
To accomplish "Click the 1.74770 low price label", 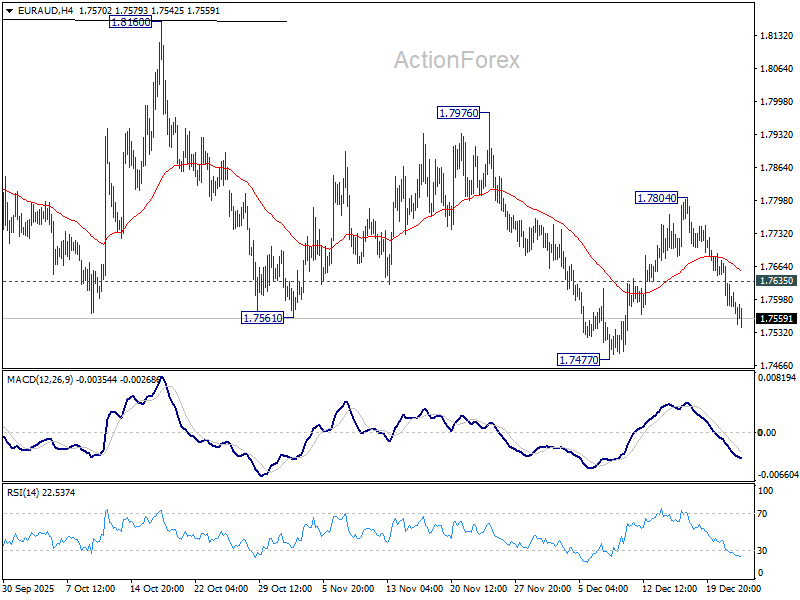I will (577, 358).
